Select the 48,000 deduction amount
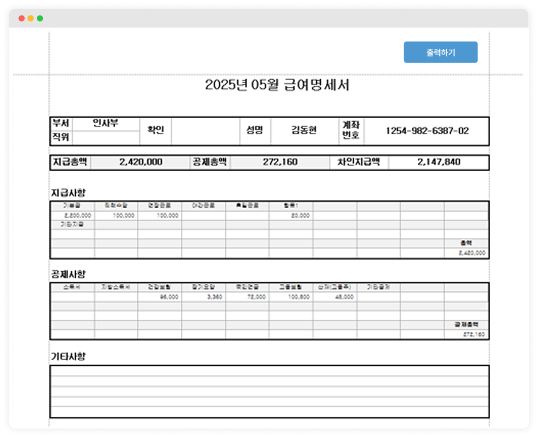Screen dimensions: 538x438 pyautogui.click(x=344, y=297)
